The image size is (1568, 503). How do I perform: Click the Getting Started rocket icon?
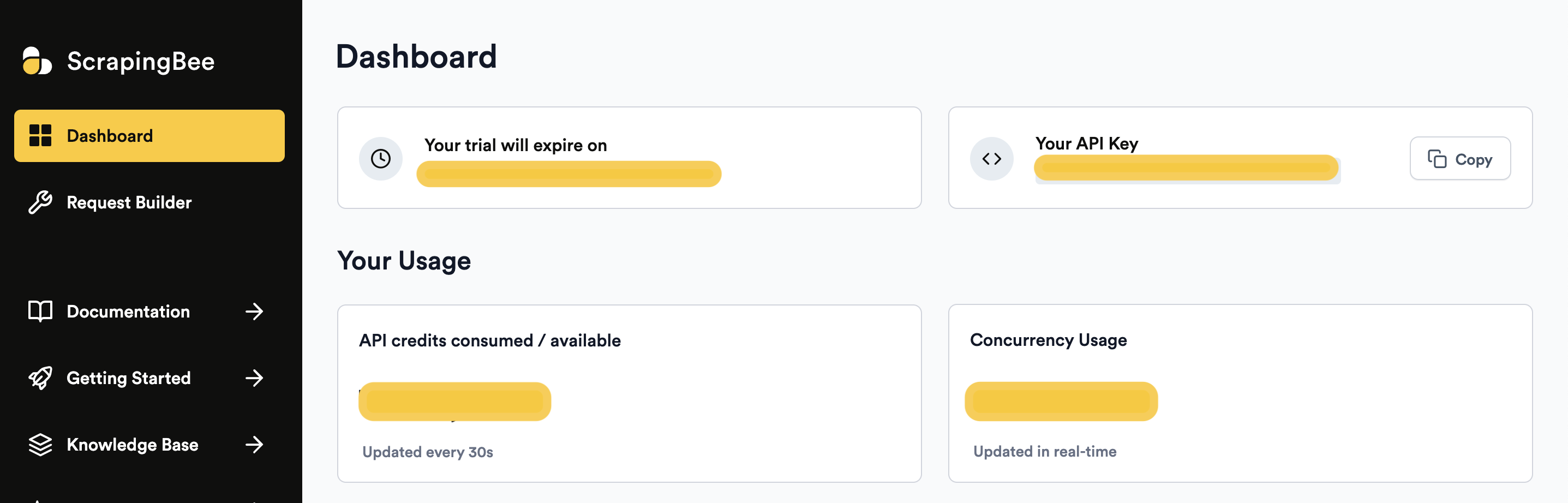(40, 378)
